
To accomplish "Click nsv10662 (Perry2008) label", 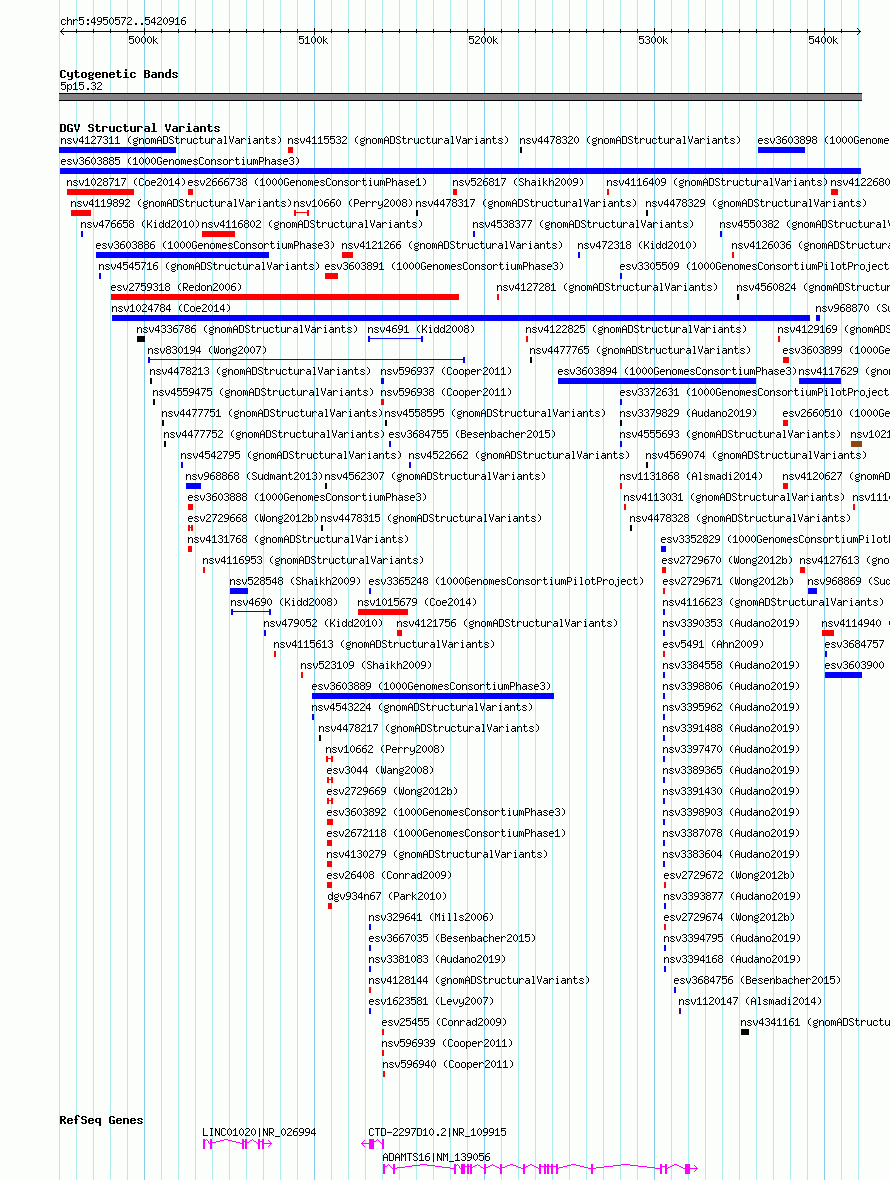I will pos(385,749).
